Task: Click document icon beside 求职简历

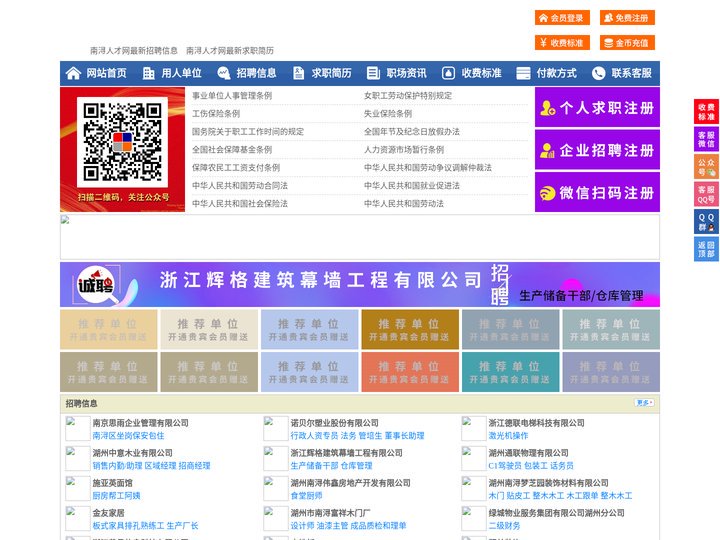Action: (298, 73)
